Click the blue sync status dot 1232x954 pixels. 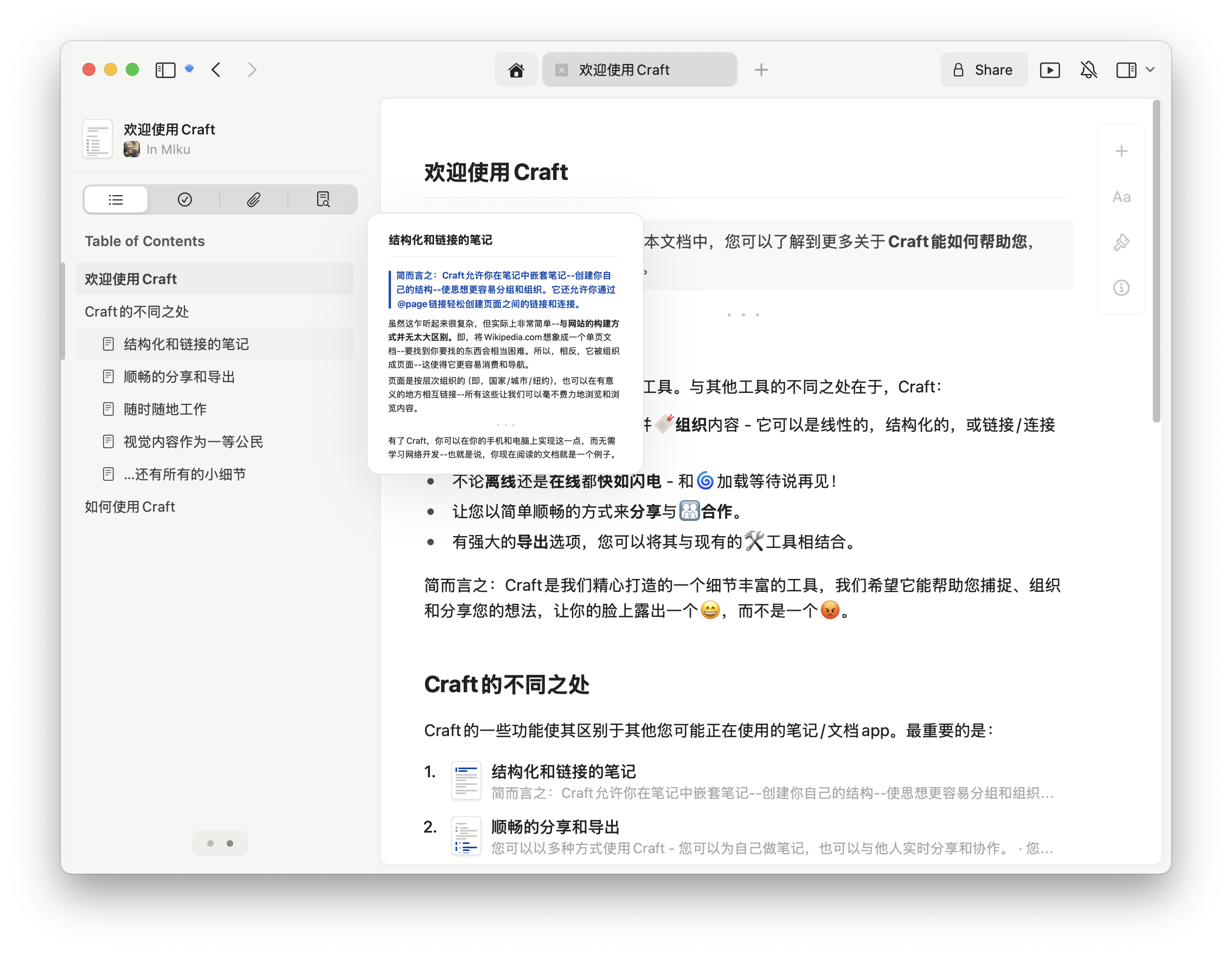[190, 68]
